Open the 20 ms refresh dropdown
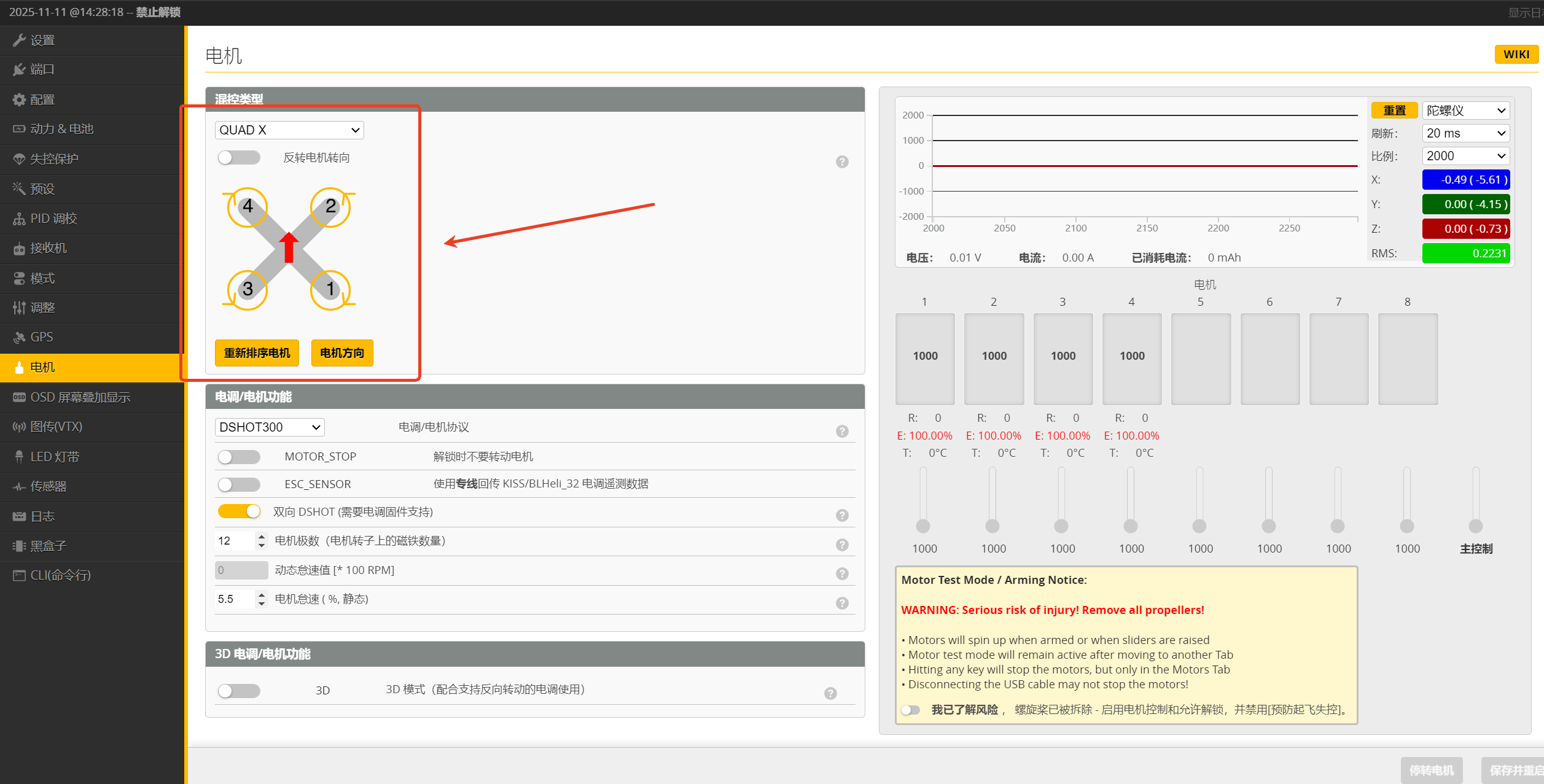This screenshot has height=784, width=1544. pos(1465,133)
